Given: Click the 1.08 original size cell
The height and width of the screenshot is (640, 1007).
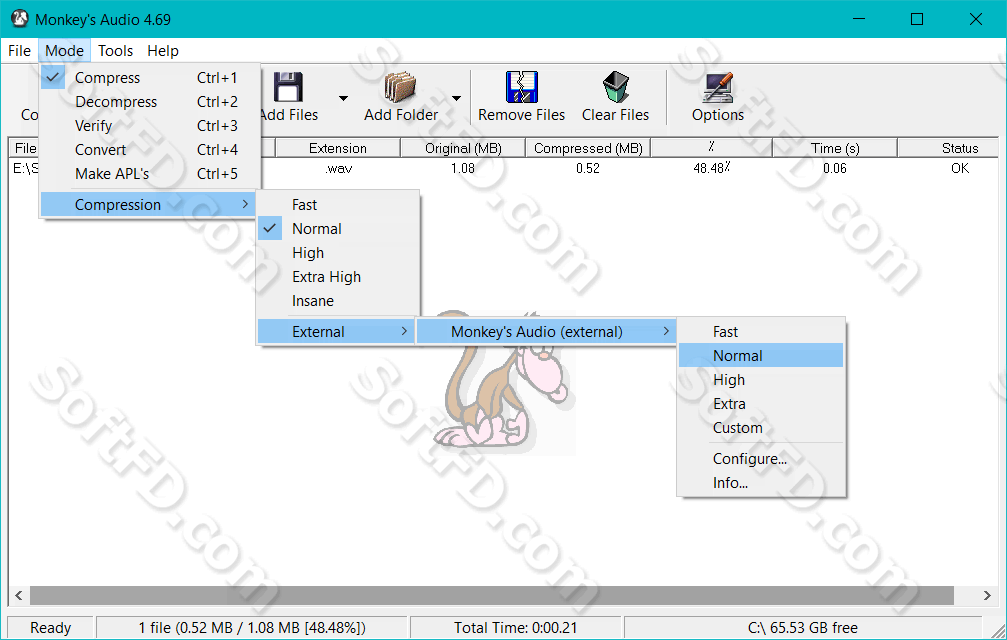Looking at the screenshot, I should [462, 168].
